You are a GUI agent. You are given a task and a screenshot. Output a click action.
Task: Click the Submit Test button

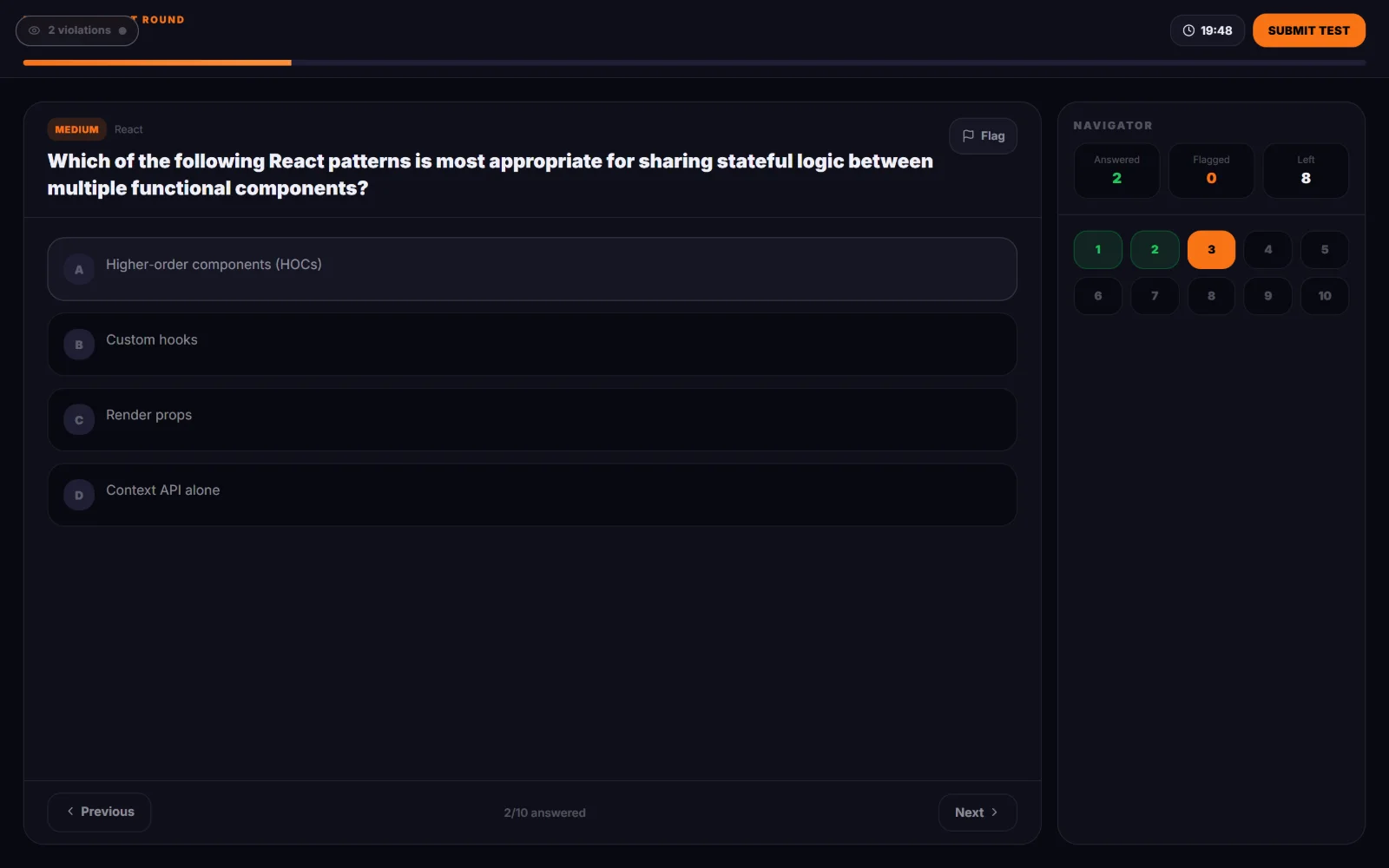(x=1309, y=30)
